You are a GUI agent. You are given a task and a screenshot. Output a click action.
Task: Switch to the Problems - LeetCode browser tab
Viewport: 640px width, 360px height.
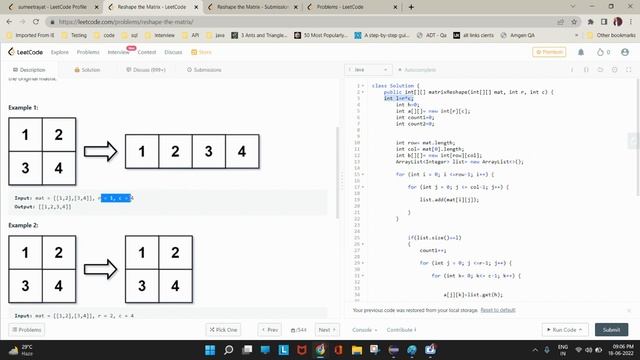[352, 7]
